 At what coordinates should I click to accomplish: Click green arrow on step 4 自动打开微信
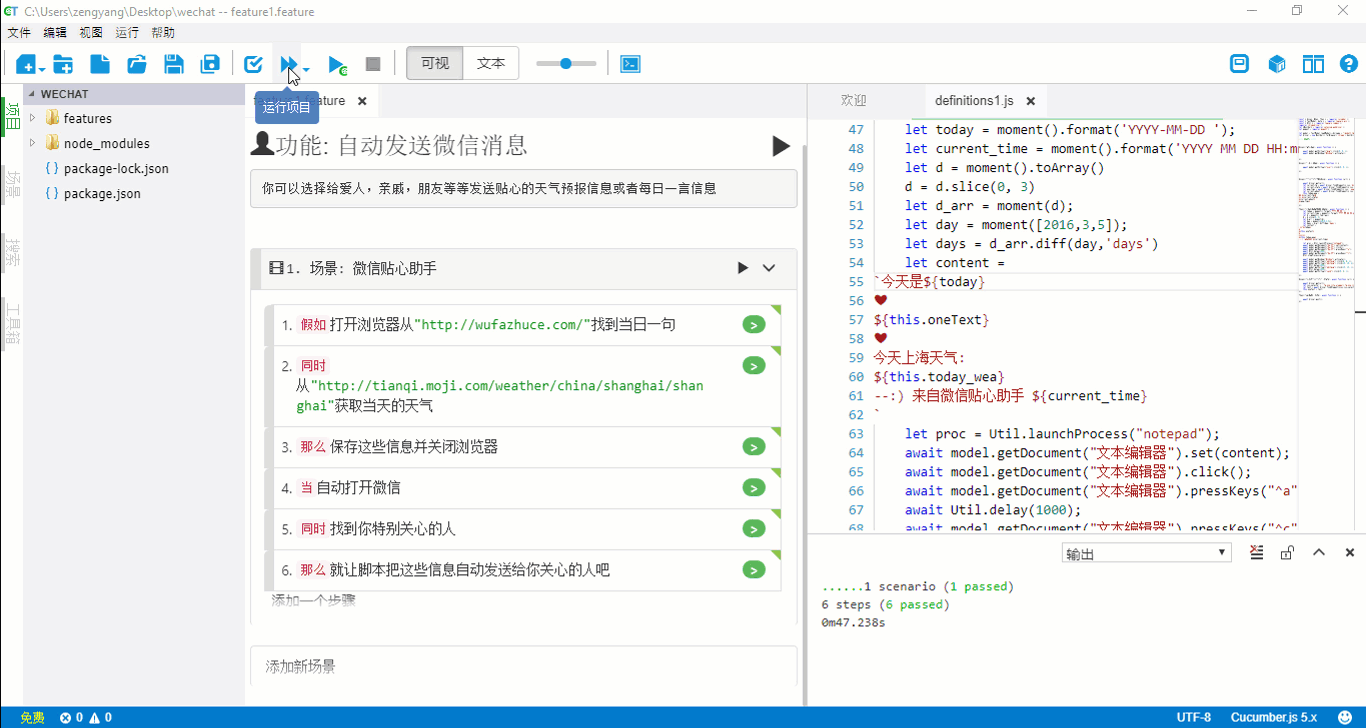pos(754,488)
